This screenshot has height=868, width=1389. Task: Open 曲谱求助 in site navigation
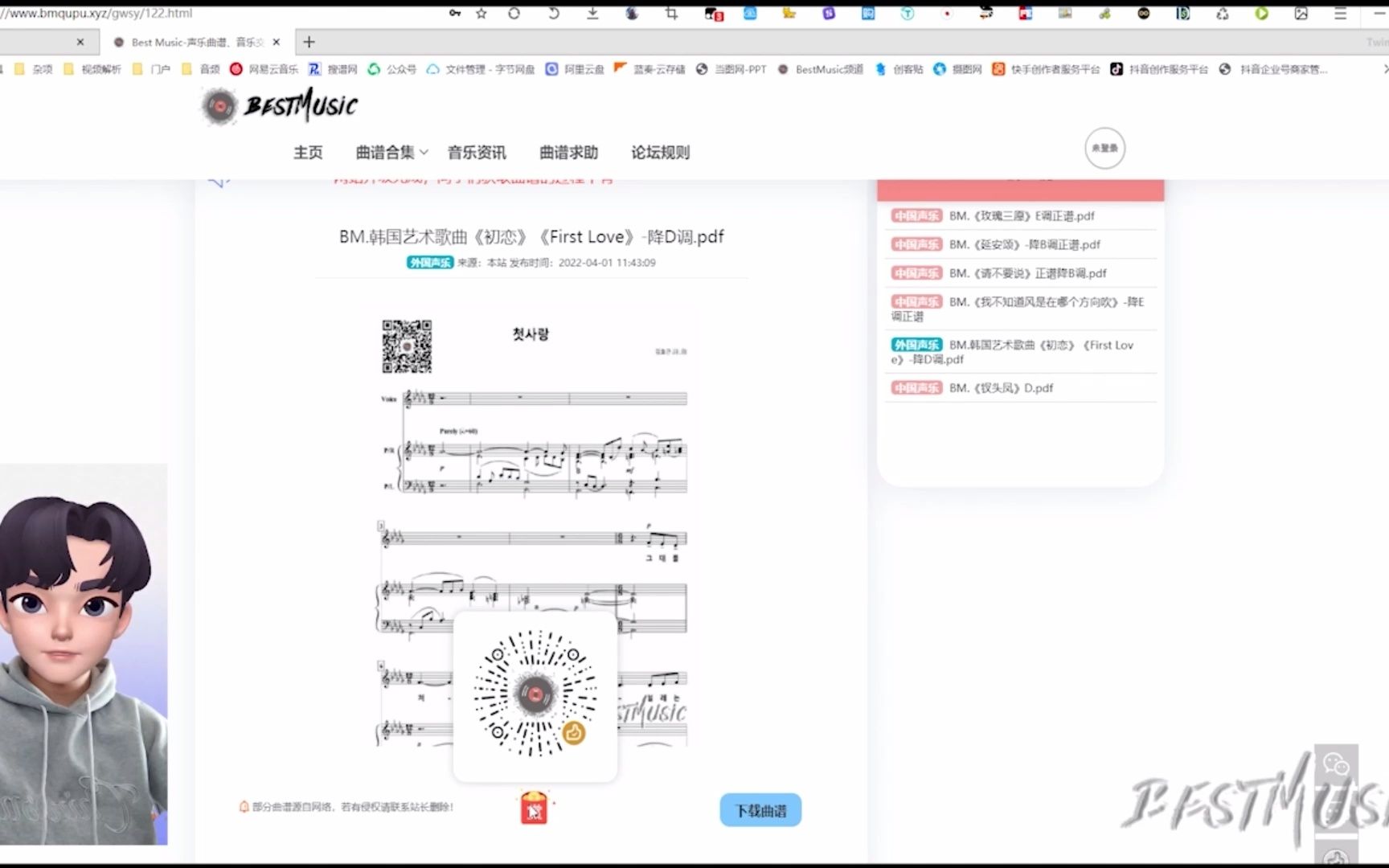[568, 153]
